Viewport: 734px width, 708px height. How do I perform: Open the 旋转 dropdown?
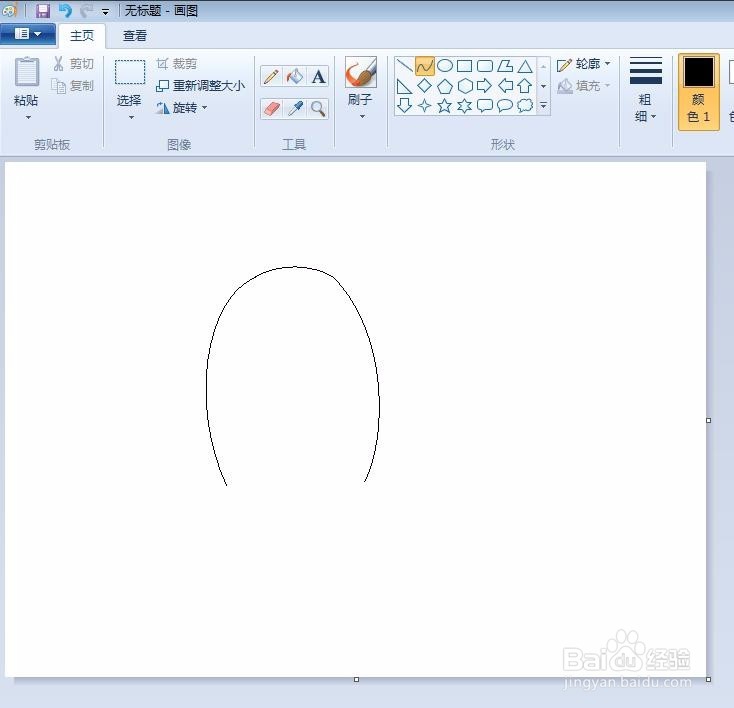(x=181, y=108)
